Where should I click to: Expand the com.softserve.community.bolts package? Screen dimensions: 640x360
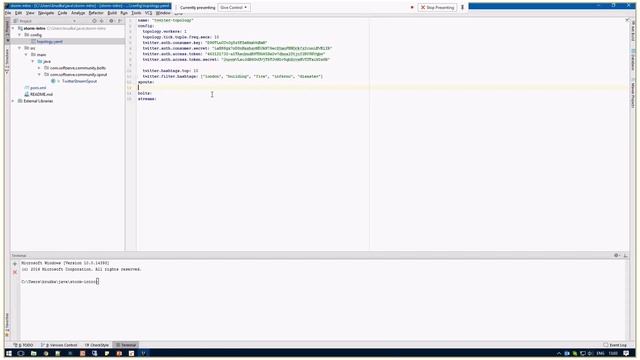pos(39,68)
